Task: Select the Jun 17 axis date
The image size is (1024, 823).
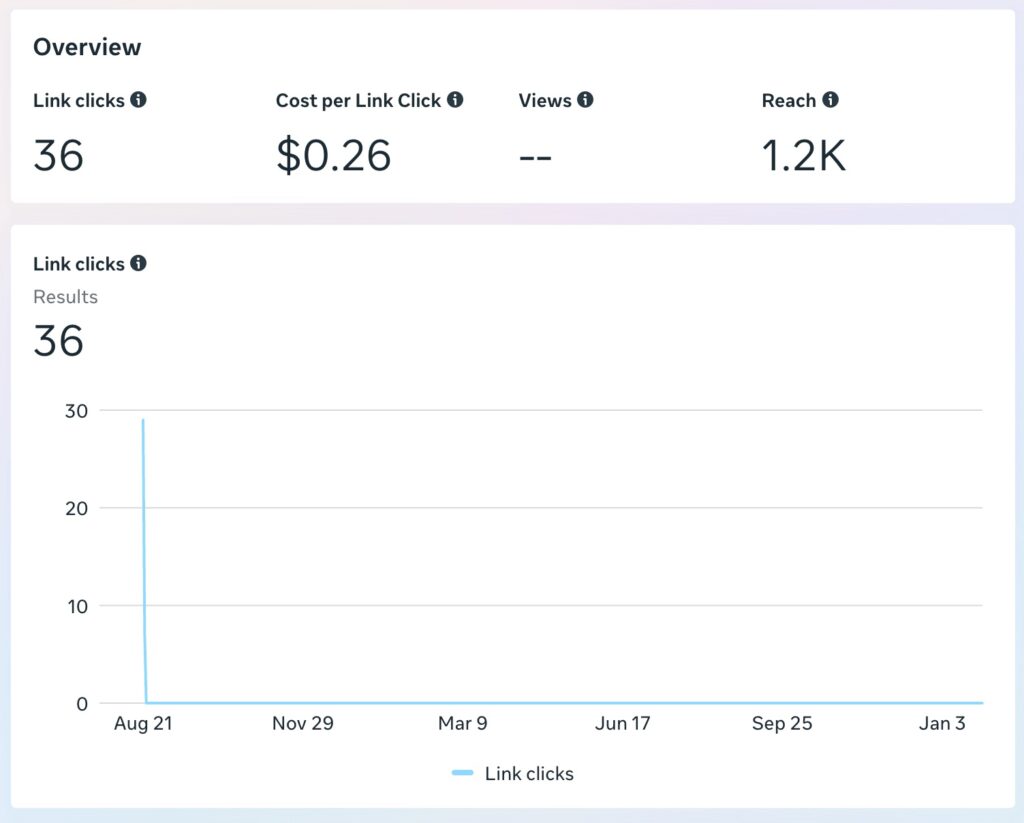Action: click(x=622, y=723)
